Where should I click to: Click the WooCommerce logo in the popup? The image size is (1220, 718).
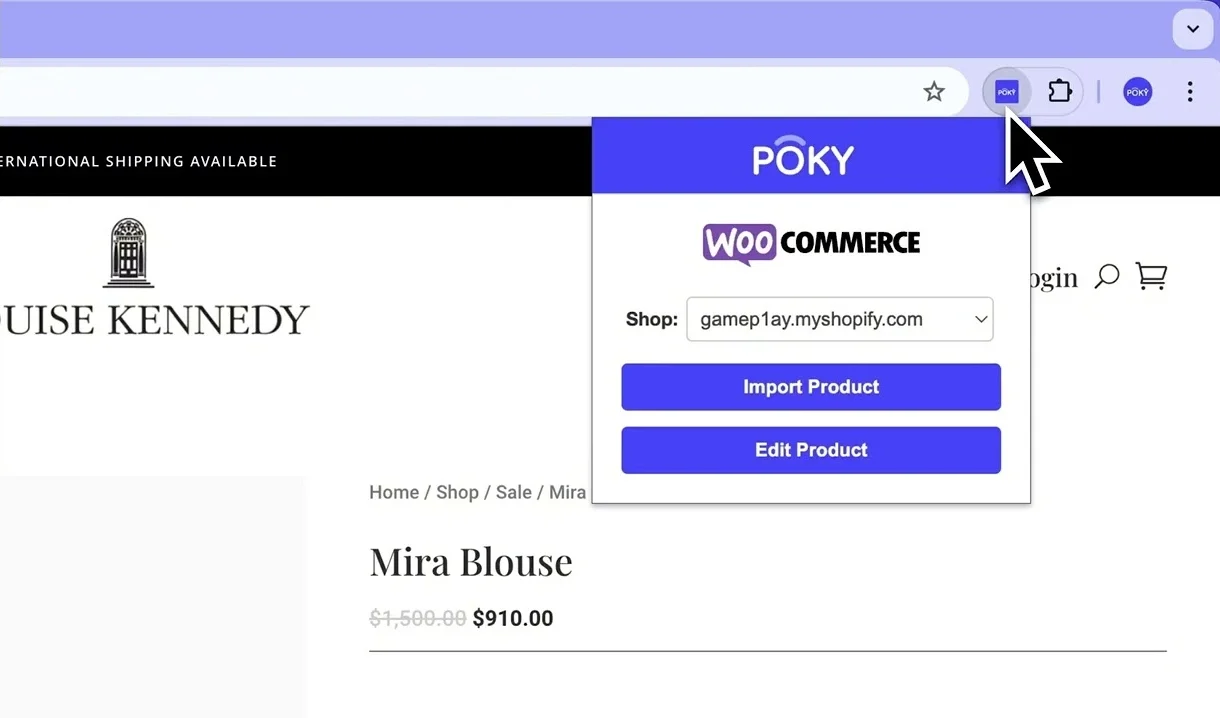810,242
